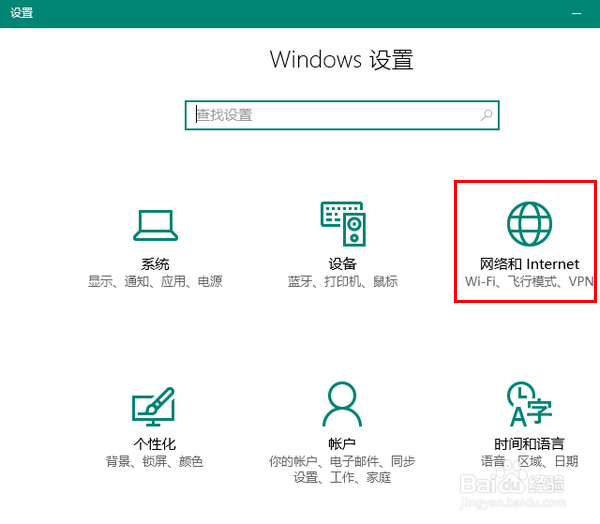Screen dimensions: 600x524
Task: Click the text Wi-Fi、飞行模式、VPN
Action: (530, 281)
